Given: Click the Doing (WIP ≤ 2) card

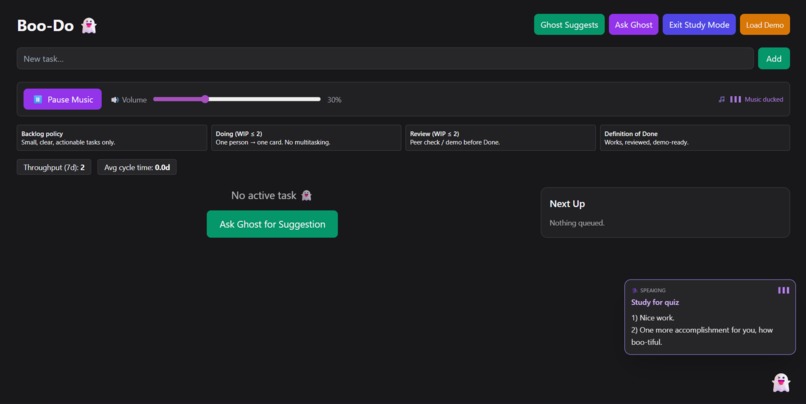Looking at the screenshot, I should pyautogui.click(x=306, y=138).
